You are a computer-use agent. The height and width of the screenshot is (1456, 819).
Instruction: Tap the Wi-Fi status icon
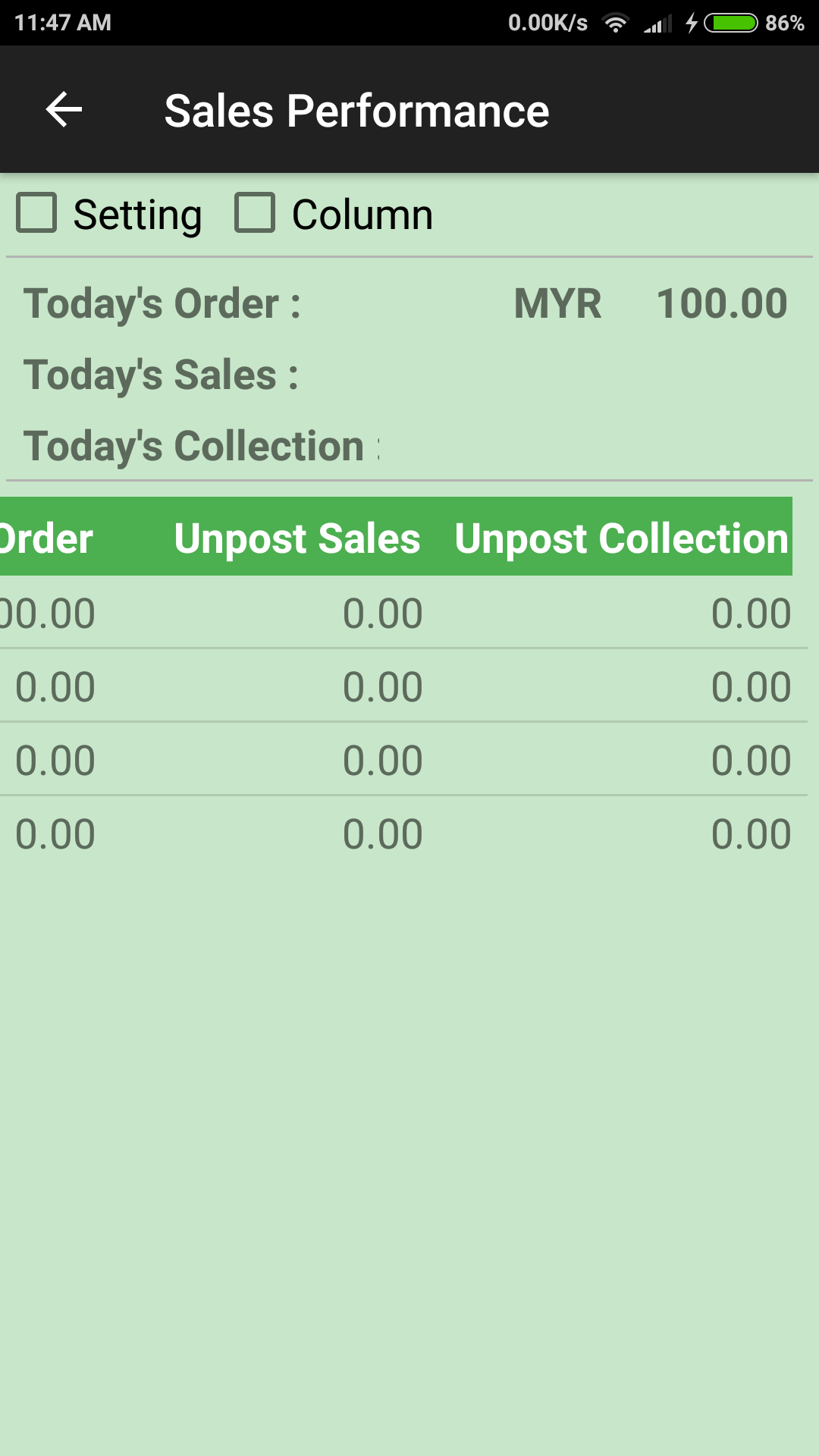616,23
